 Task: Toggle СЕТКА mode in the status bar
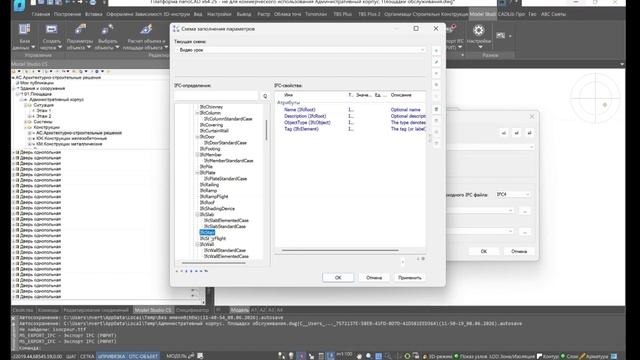pyautogui.click(x=87, y=356)
